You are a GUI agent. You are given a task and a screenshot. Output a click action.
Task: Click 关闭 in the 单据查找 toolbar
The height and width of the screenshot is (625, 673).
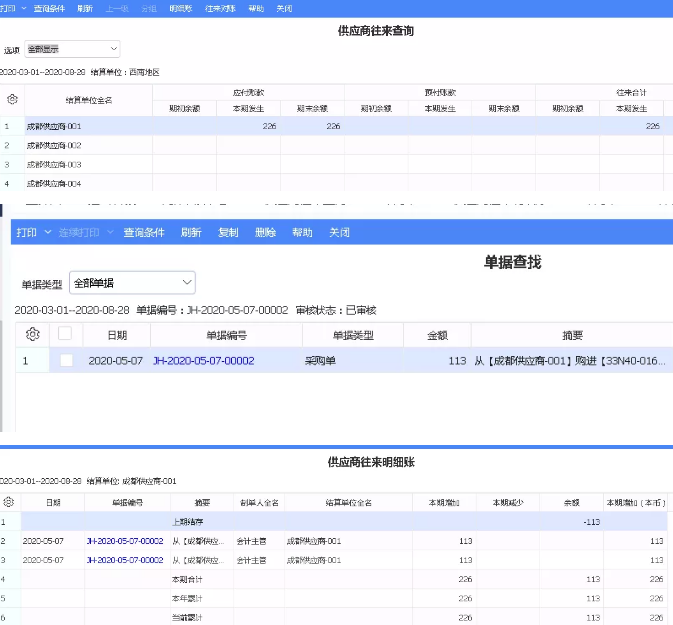click(339, 232)
